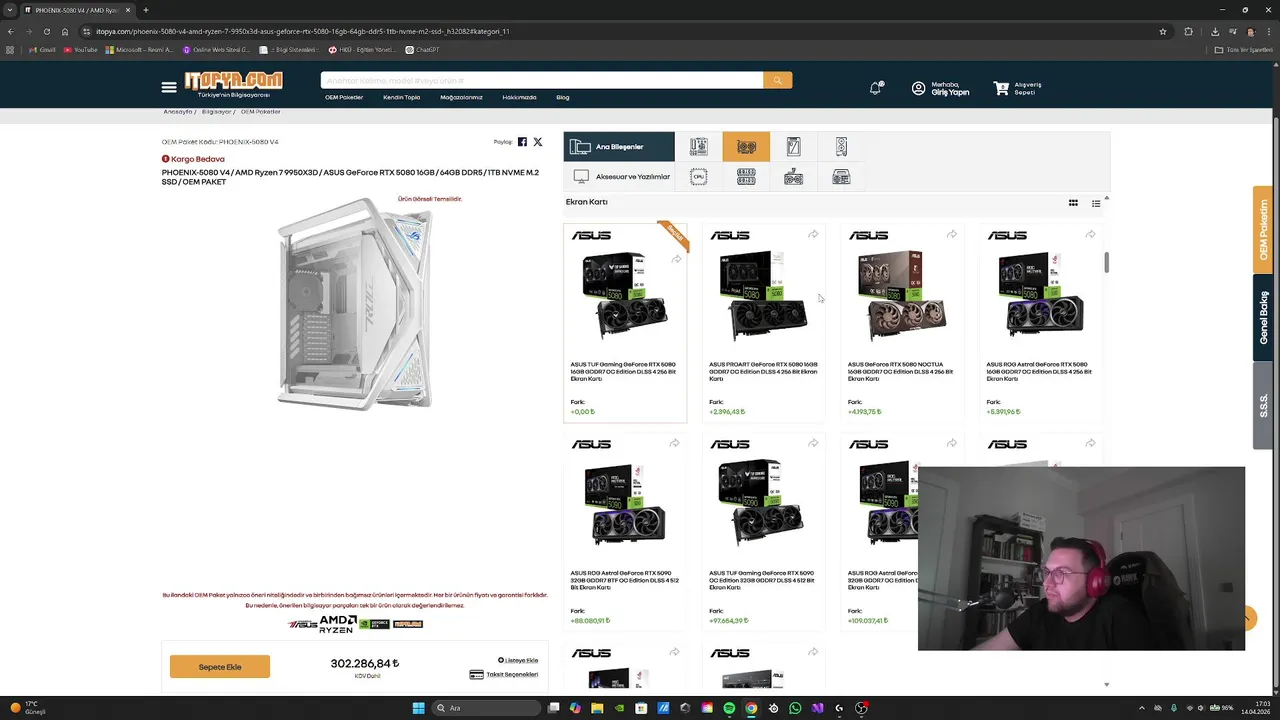
Task: Select the ASUS PROART GeForce RTX 5080 thumbnail
Action: click(764, 296)
